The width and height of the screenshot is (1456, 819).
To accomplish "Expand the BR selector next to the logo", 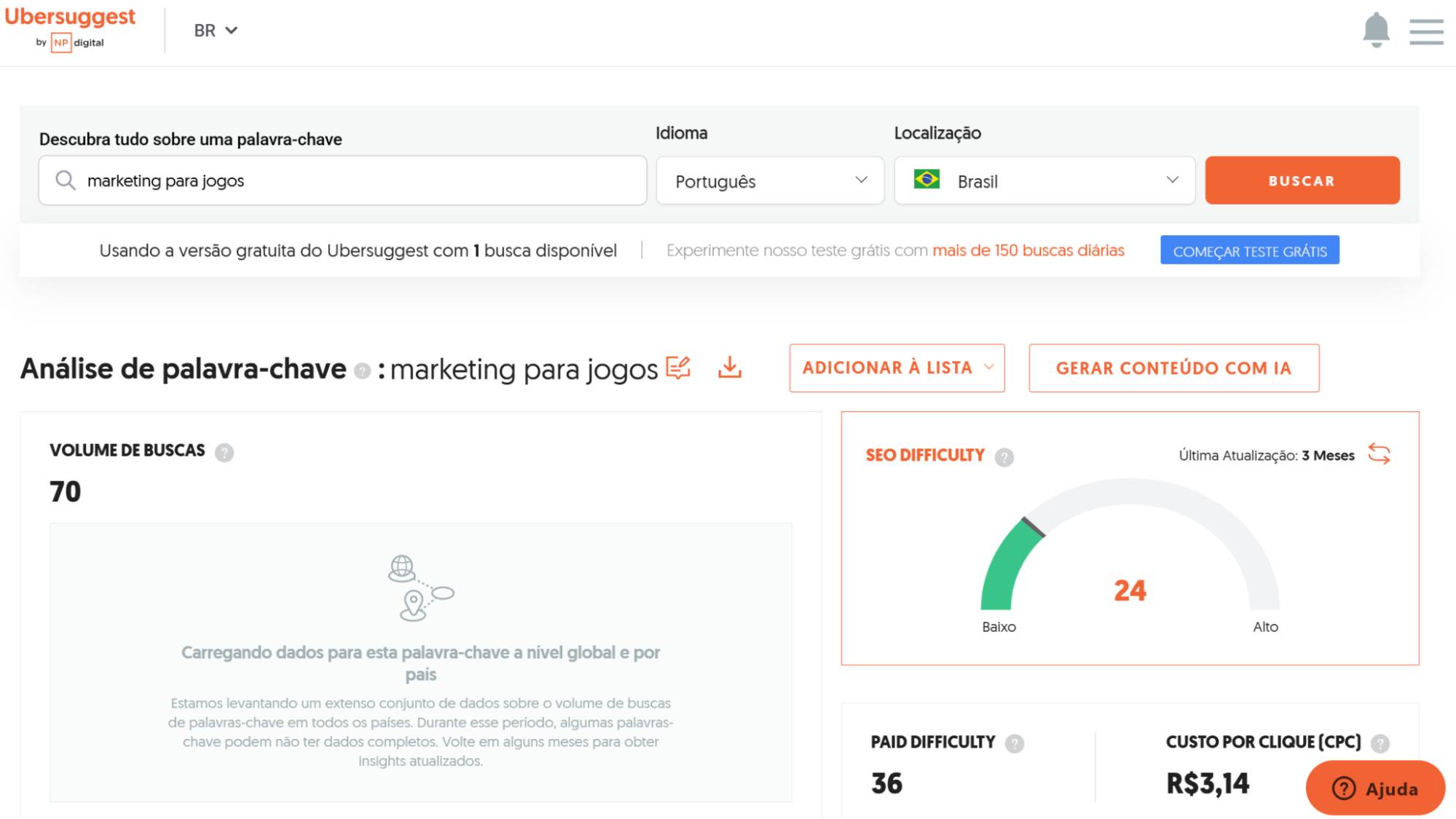I will [215, 31].
